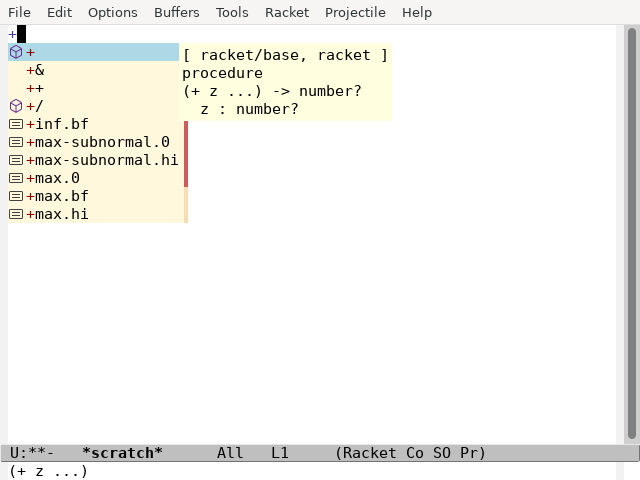
Task: Open the Options menu
Action: [113, 12]
